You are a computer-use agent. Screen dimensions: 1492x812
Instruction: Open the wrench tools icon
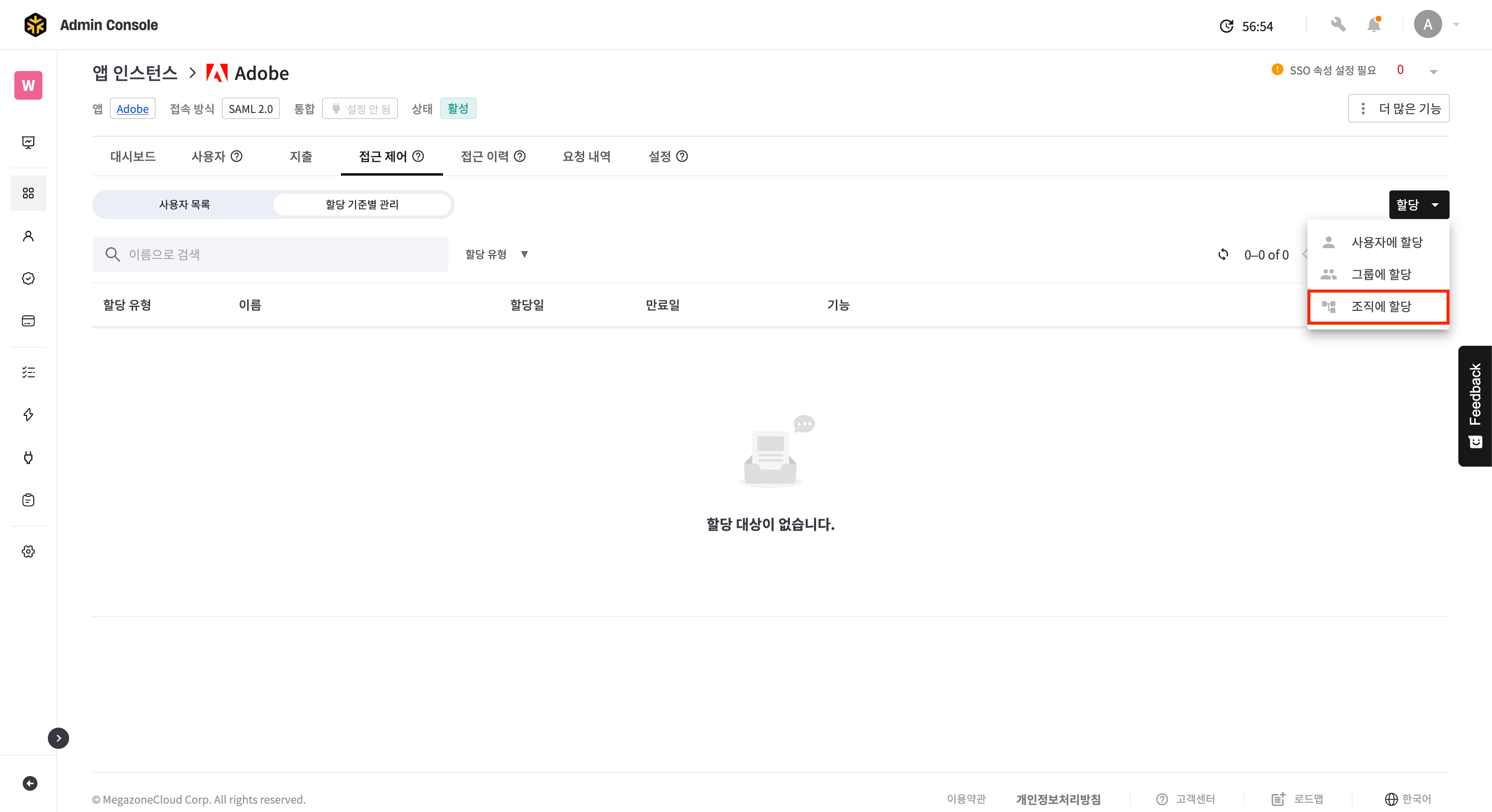[1338, 25]
